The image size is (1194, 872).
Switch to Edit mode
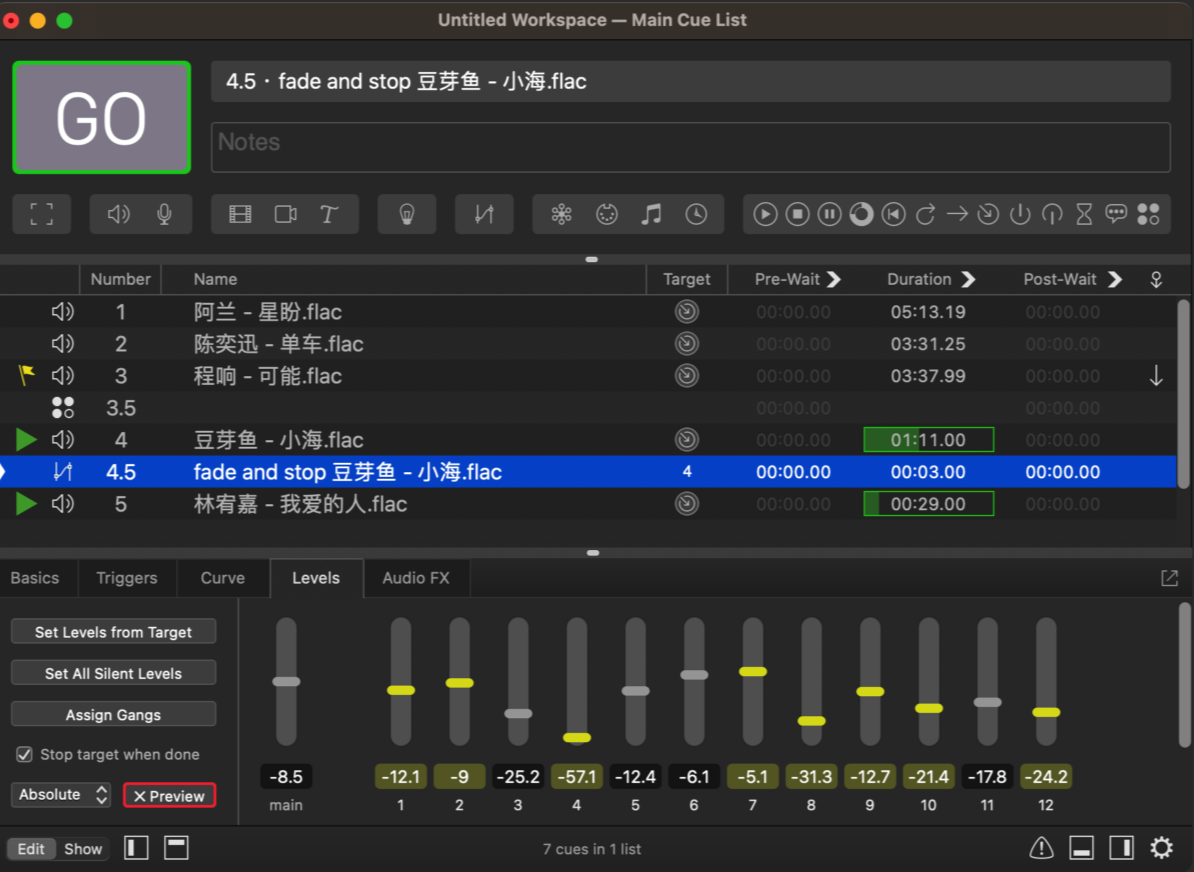click(x=31, y=848)
